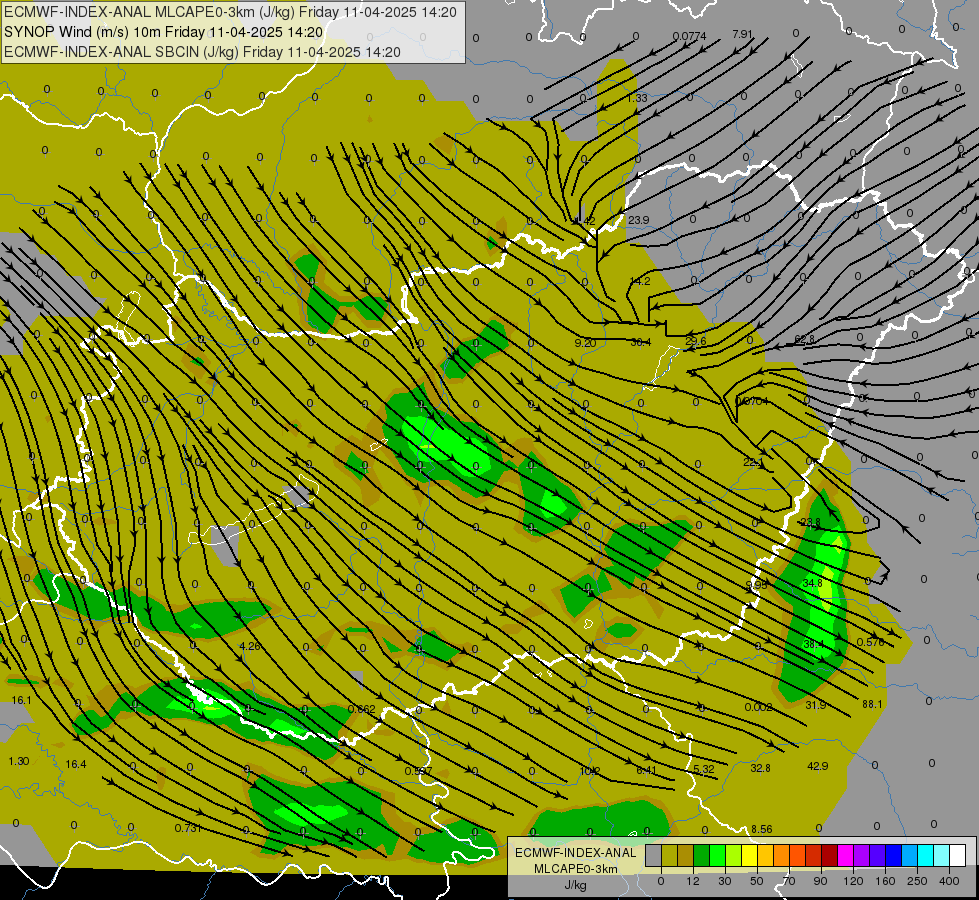Click the map value 0.002
Image resolution: width=979 pixels, height=900 pixels.
[759, 707]
